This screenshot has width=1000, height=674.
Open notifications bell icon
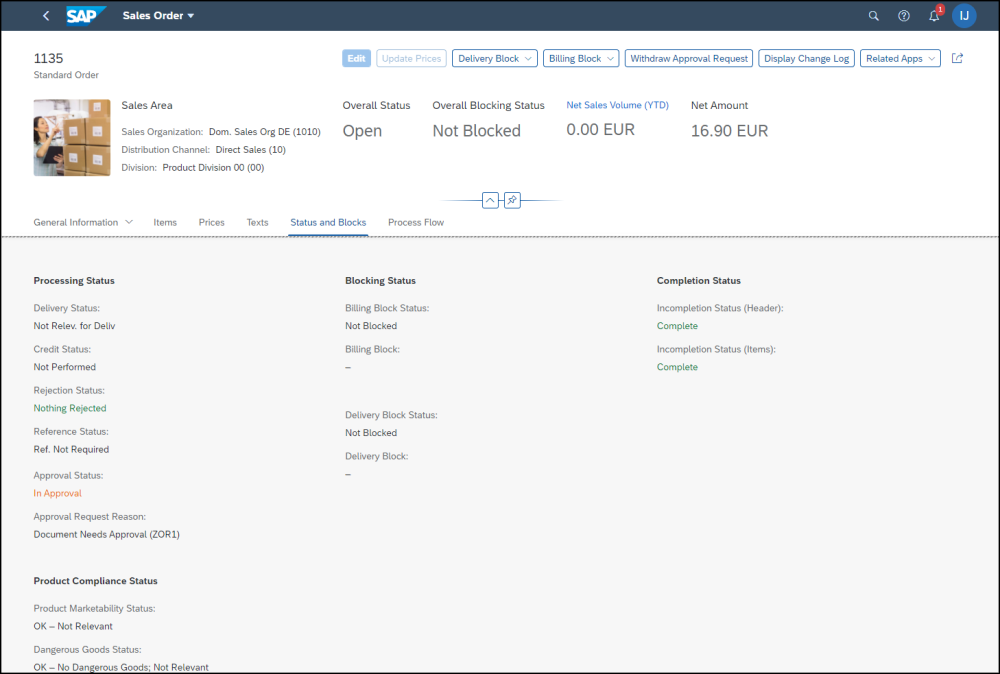coord(934,16)
